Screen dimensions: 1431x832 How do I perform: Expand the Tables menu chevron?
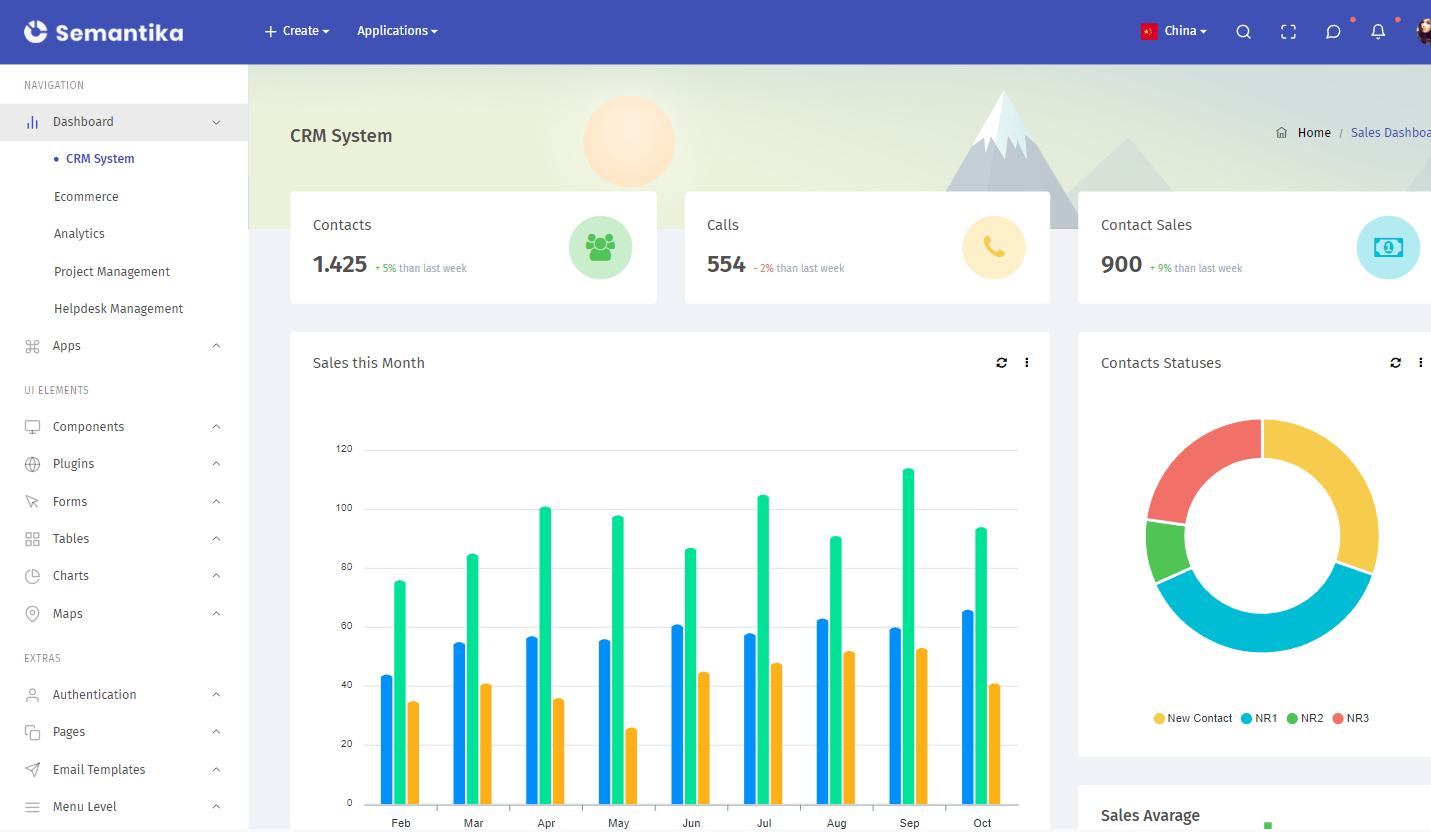click(x=216, y=539)
